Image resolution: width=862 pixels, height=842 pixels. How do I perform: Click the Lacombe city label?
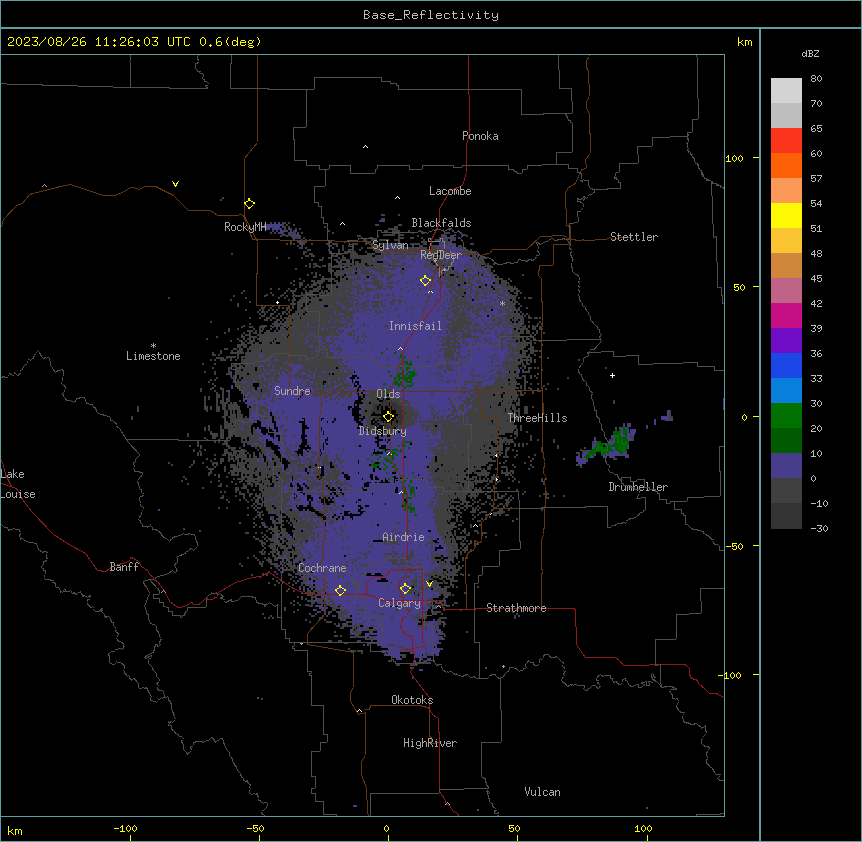click(x=450, y=191)
